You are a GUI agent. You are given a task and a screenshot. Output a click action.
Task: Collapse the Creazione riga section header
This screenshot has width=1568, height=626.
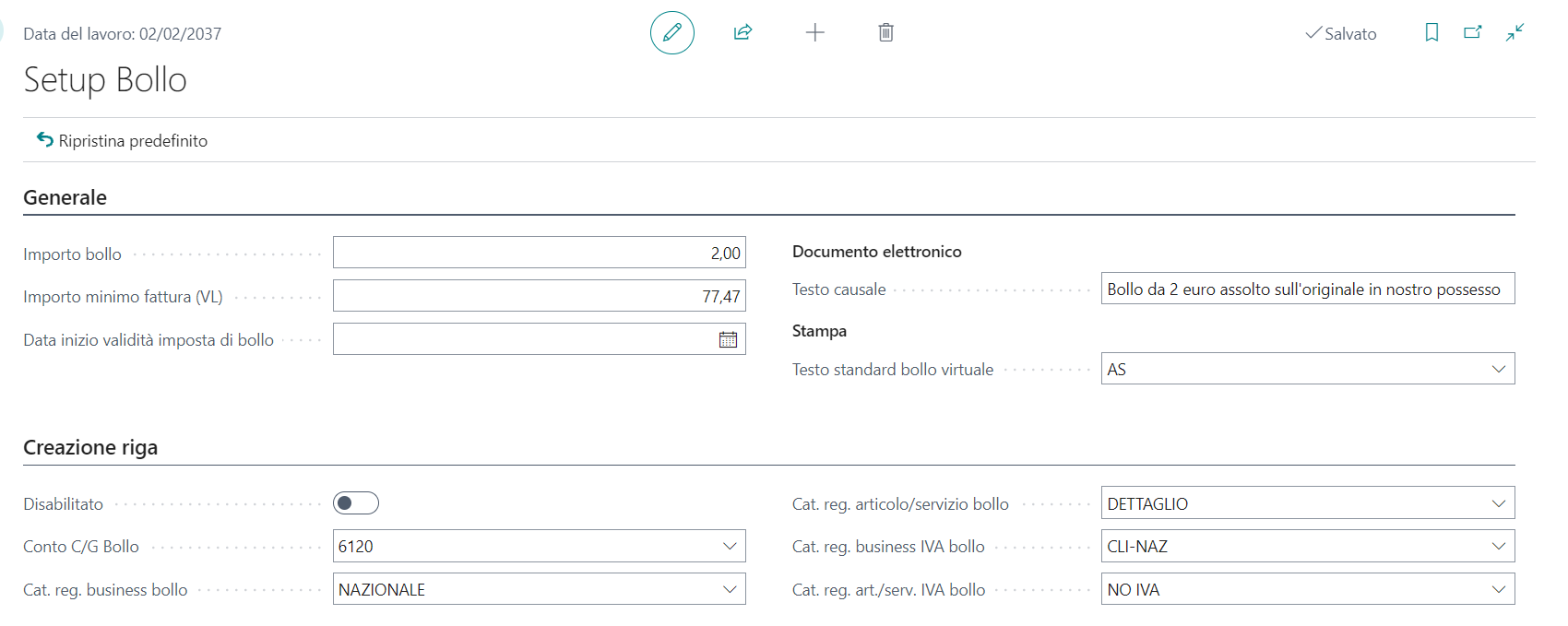[x=90, y=447]
